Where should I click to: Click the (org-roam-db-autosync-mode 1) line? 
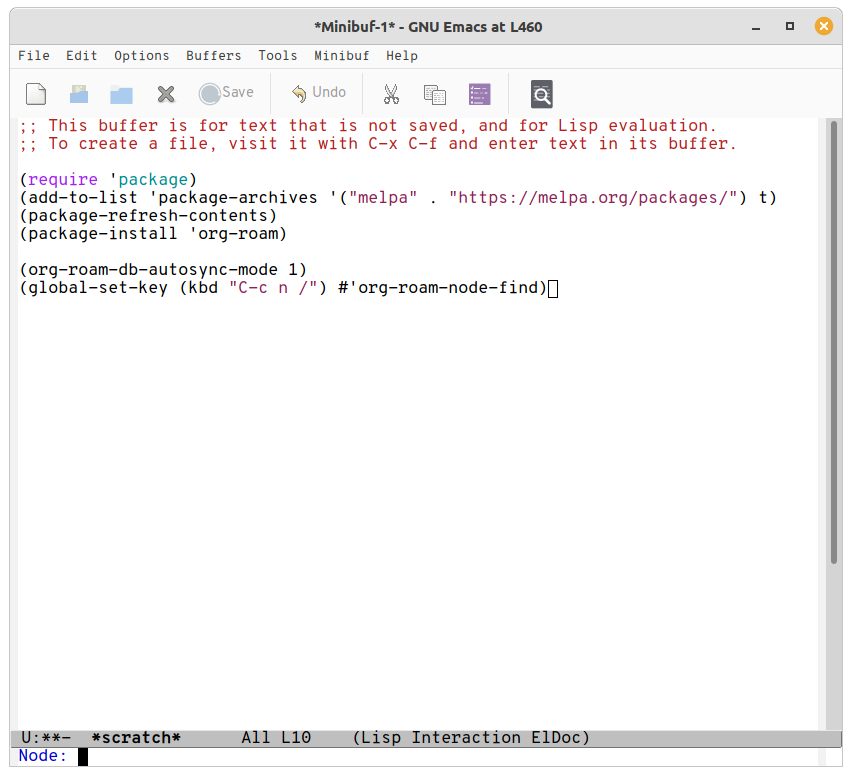tap(163, 269)
